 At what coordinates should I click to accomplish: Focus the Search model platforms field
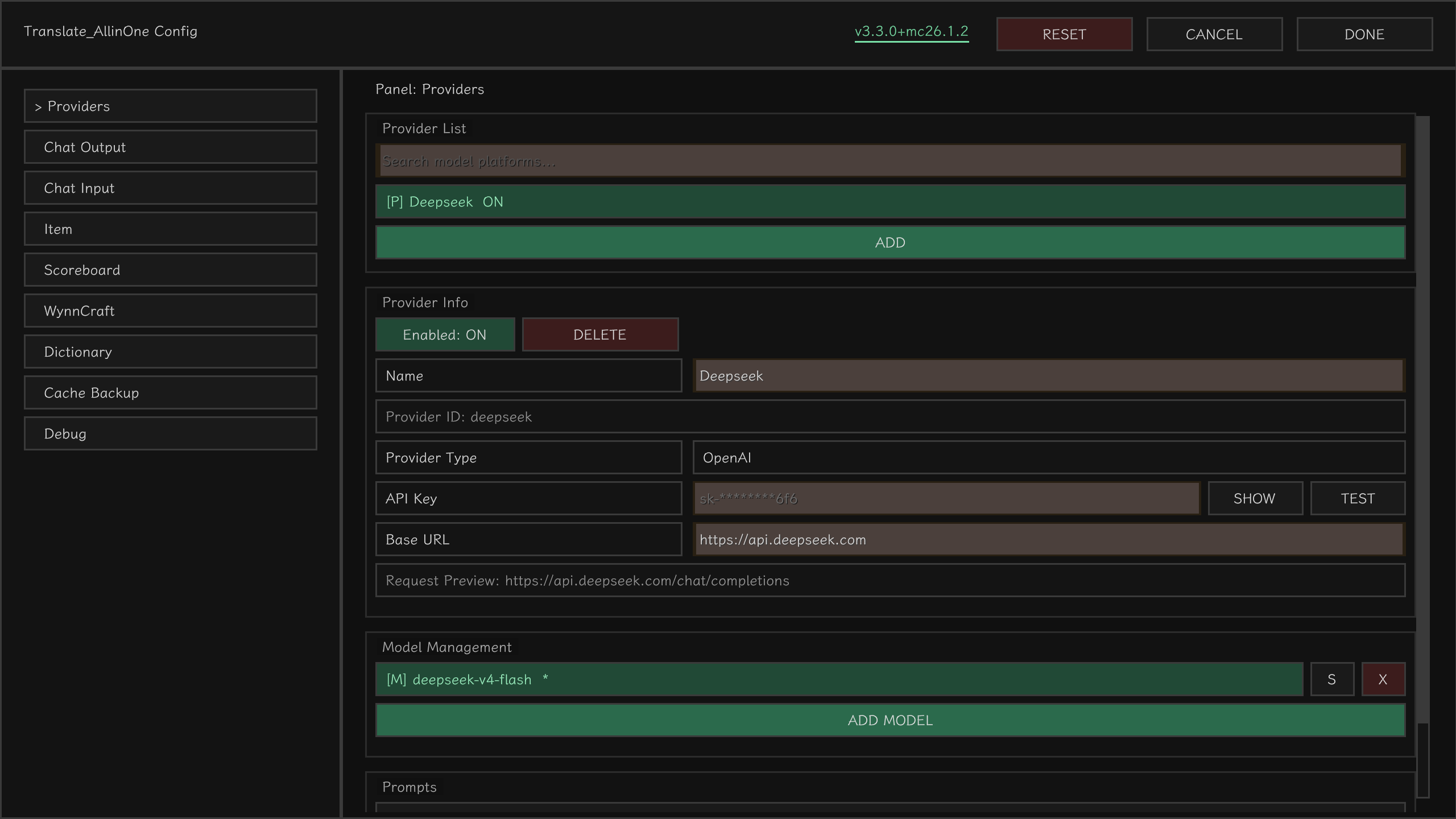(x=890, y=161)
